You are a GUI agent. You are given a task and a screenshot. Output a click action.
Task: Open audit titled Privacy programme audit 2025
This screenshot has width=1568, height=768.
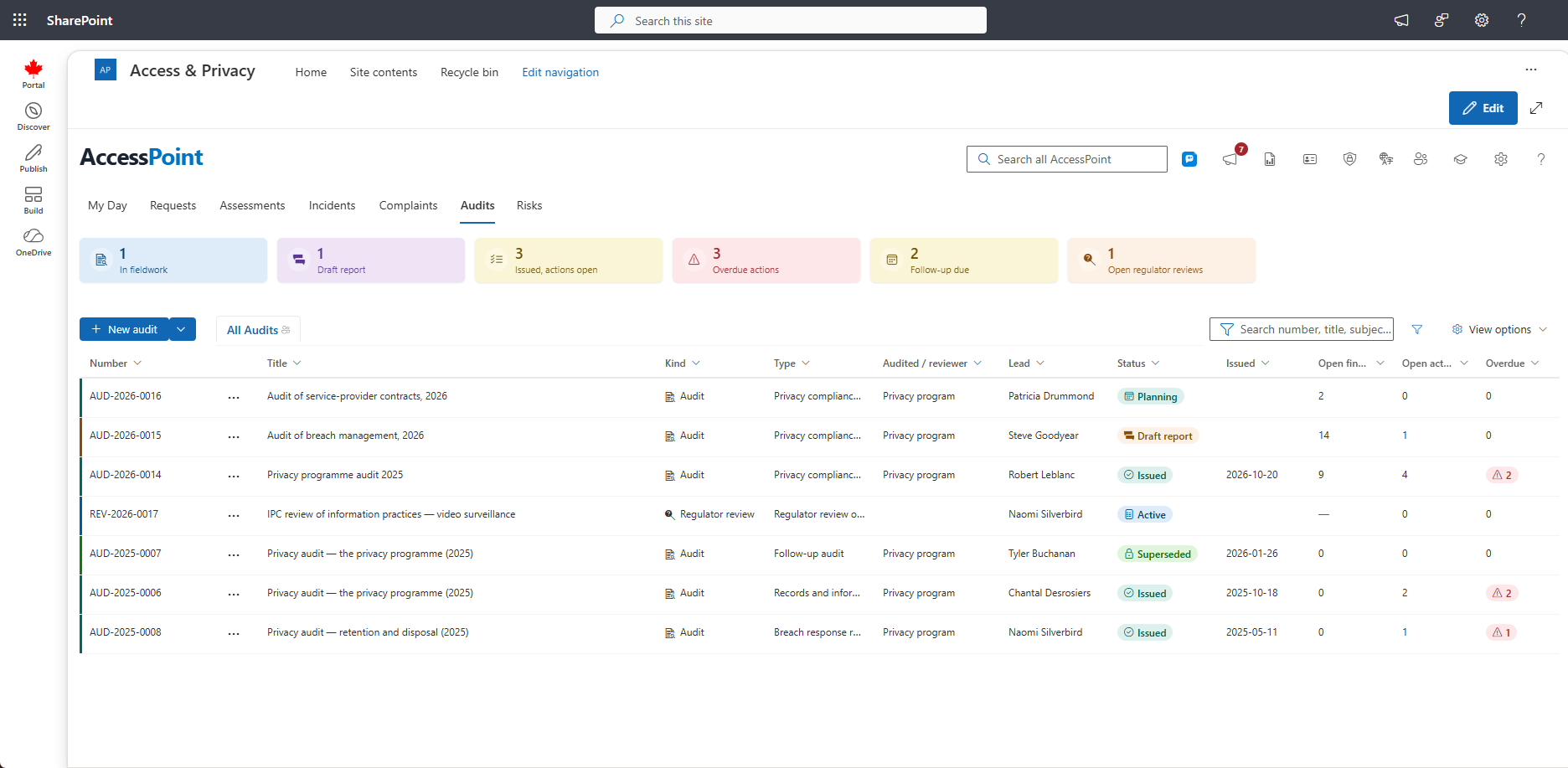click(x=335, y=475)
